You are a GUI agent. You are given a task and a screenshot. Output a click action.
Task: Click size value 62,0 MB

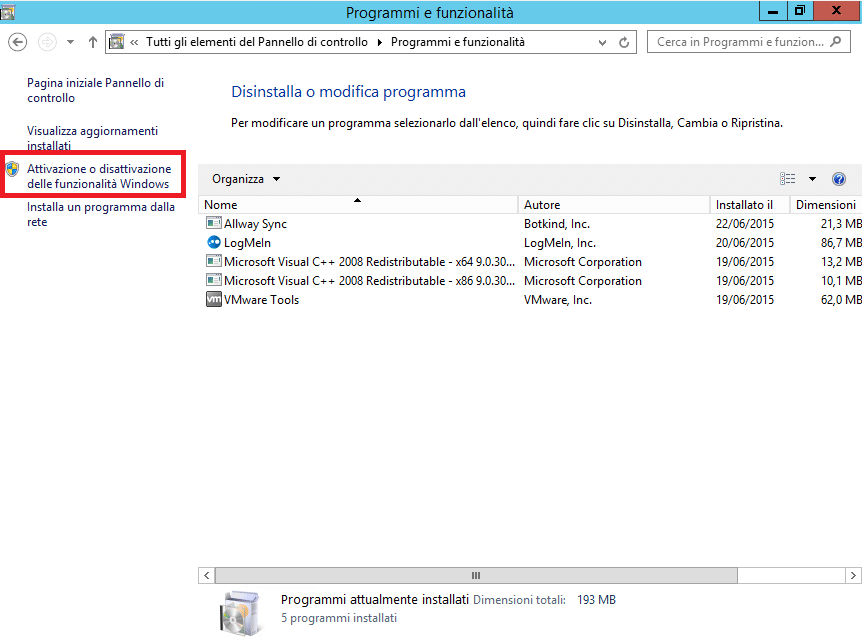[841, 300]
